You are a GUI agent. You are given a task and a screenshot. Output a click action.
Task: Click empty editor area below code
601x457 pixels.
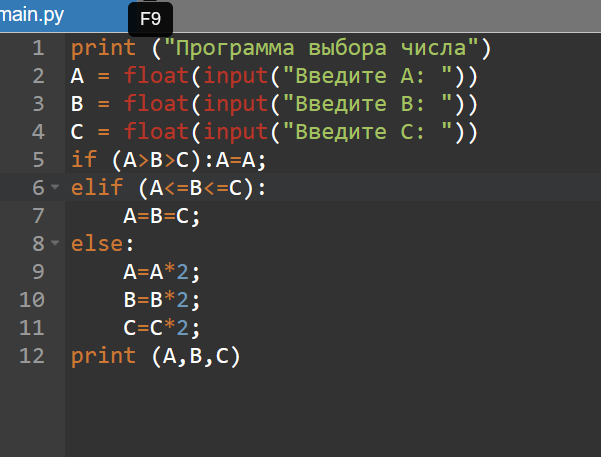tap(333, 413)
